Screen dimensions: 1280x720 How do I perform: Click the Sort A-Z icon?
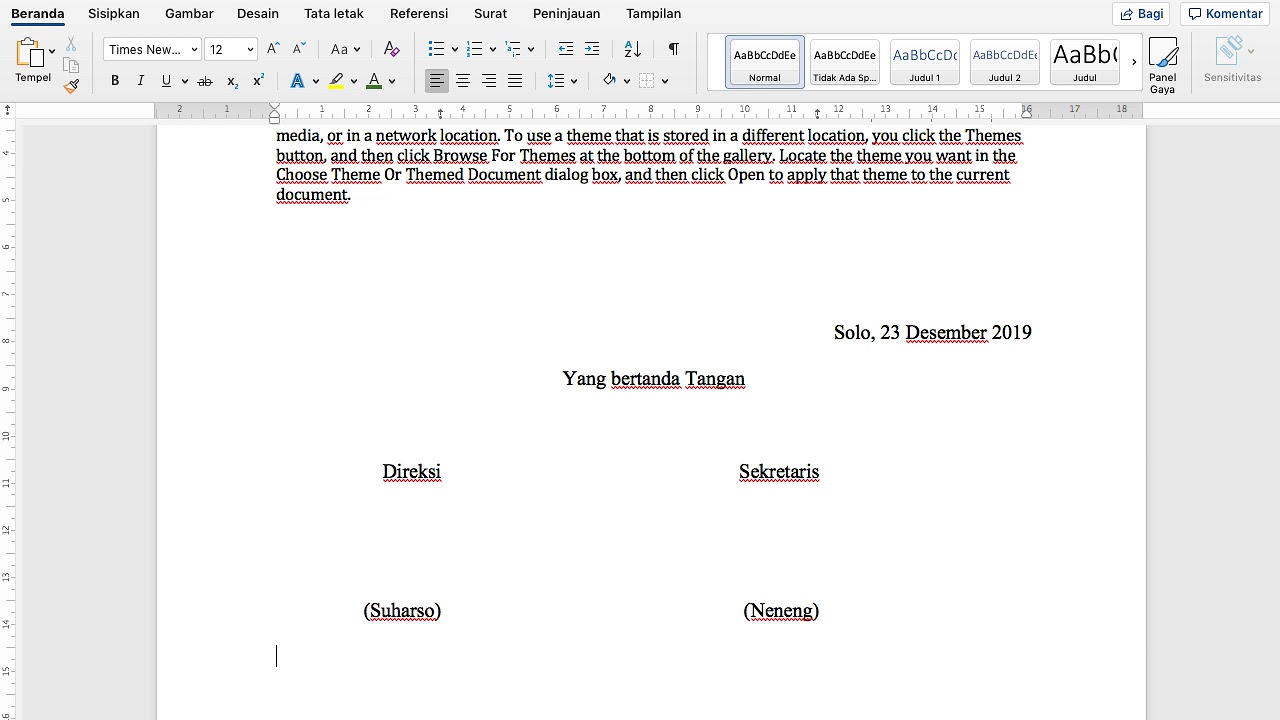[632, 49]
